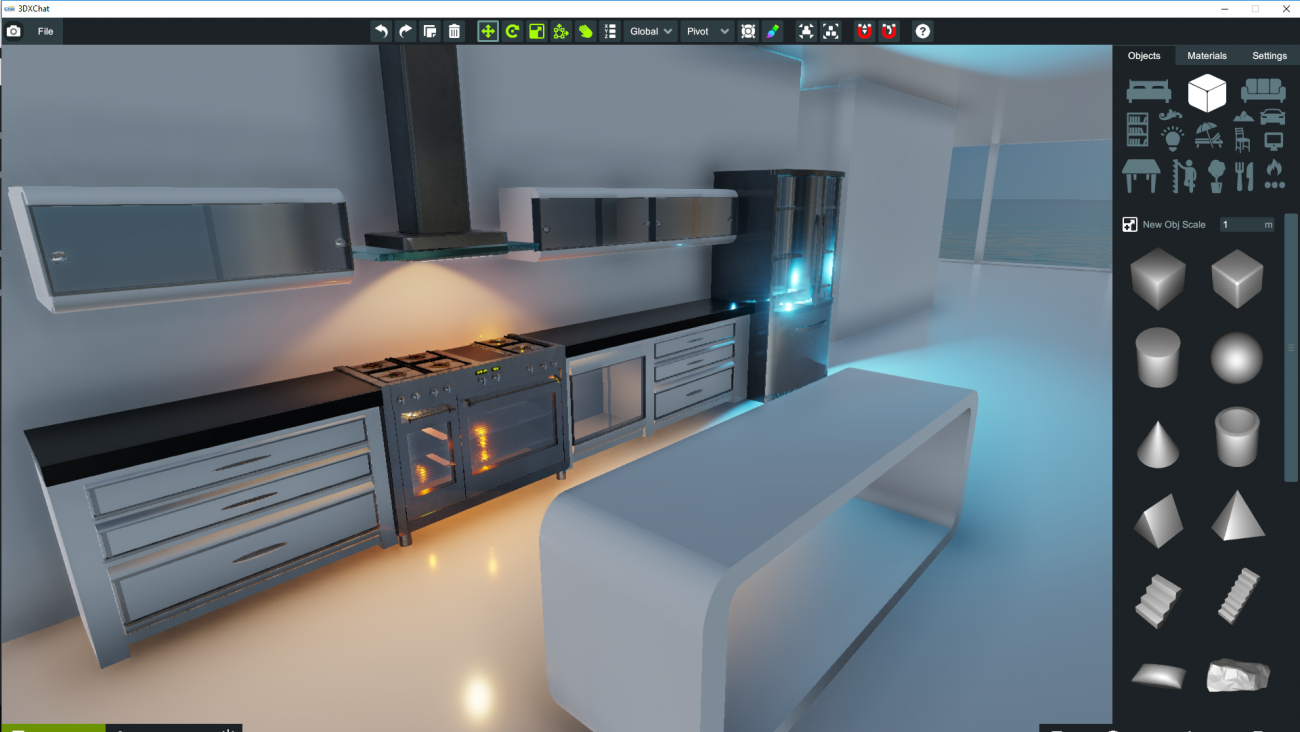Click the Redo arrow in the toolbar
The height and width of the screenshot is (732, 1300).
tap(405, 31)
